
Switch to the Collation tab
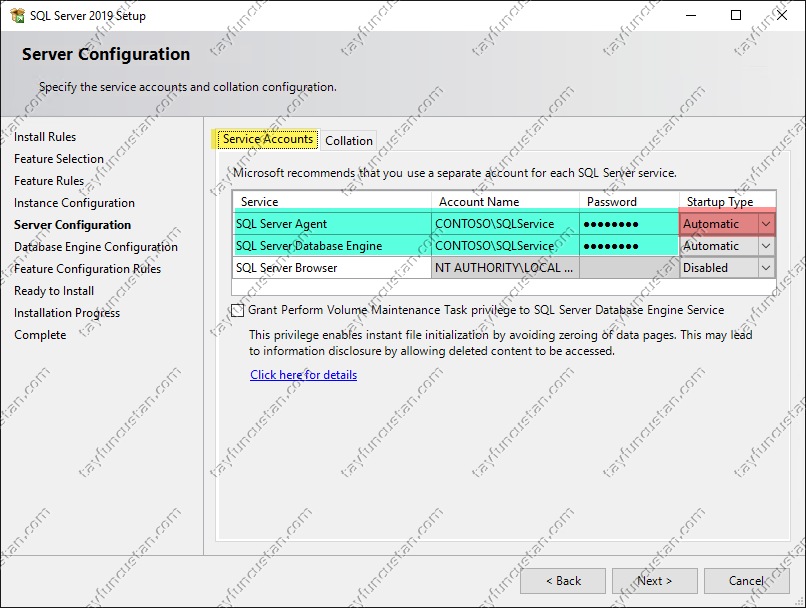(x=349, y=140)
